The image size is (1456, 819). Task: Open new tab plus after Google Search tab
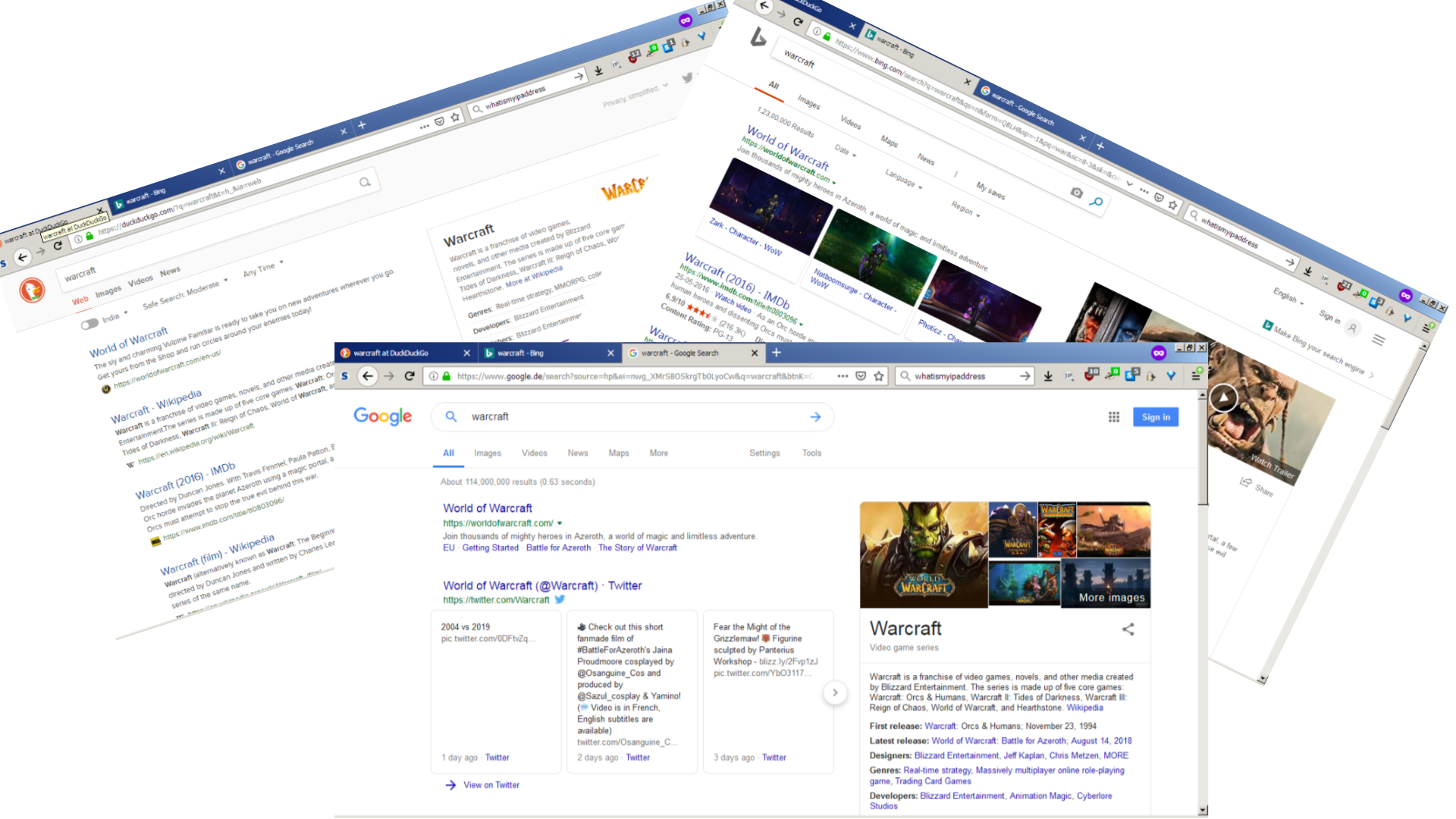[776, 353]
